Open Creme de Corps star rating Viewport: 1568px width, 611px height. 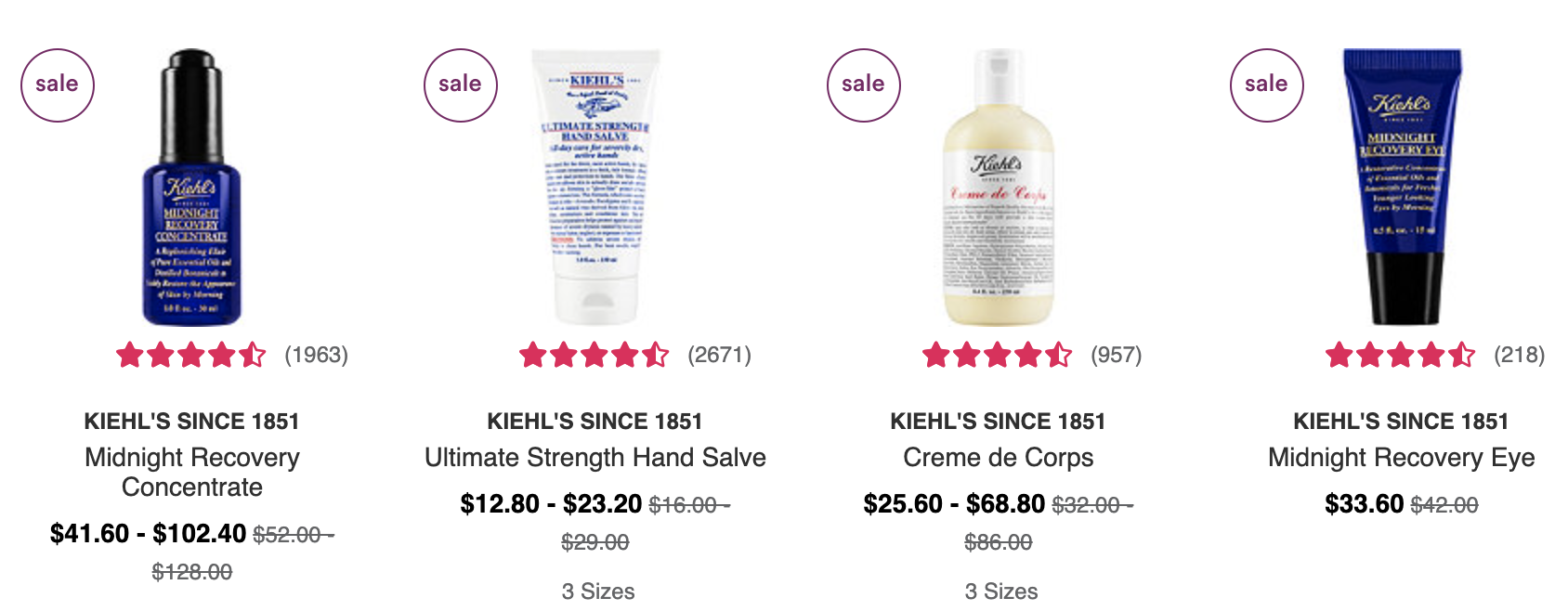[x=998, y=355]
